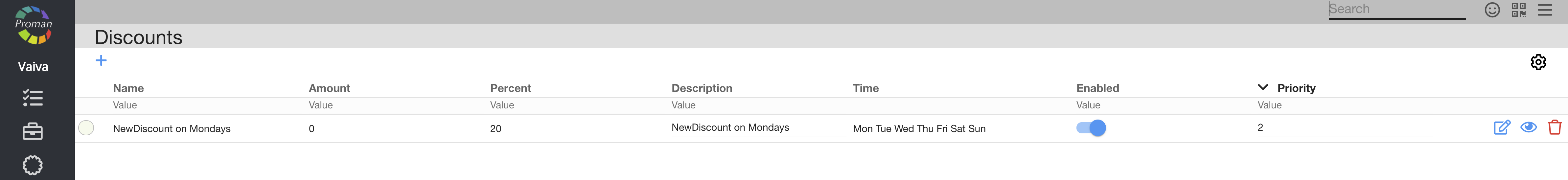1568x180 pixels.
Task: Toggle Priority sort chevron
Action: pyautogui.click(x=1262, y=87)
